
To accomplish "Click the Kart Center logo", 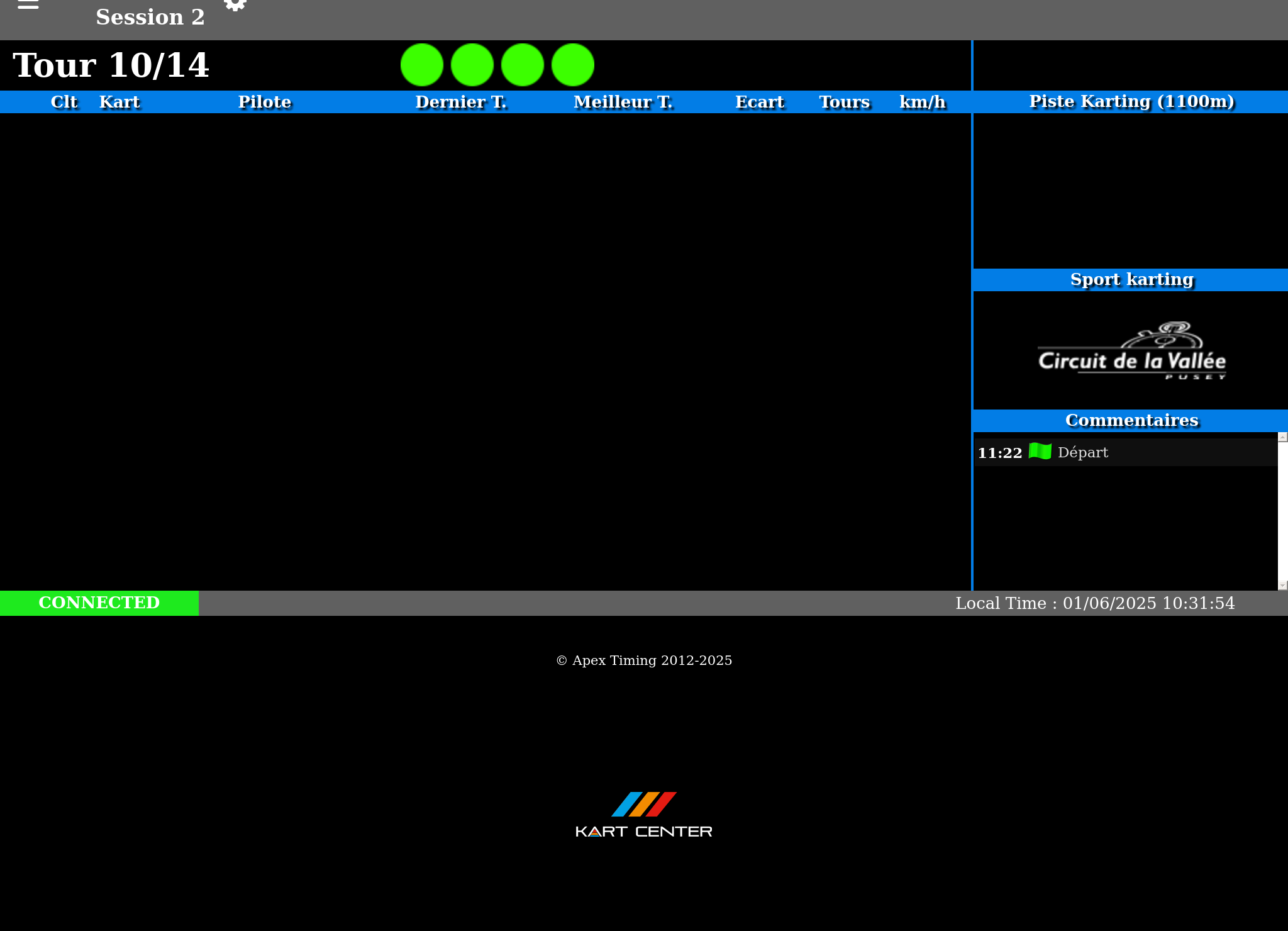I will (x=644, y=815).
